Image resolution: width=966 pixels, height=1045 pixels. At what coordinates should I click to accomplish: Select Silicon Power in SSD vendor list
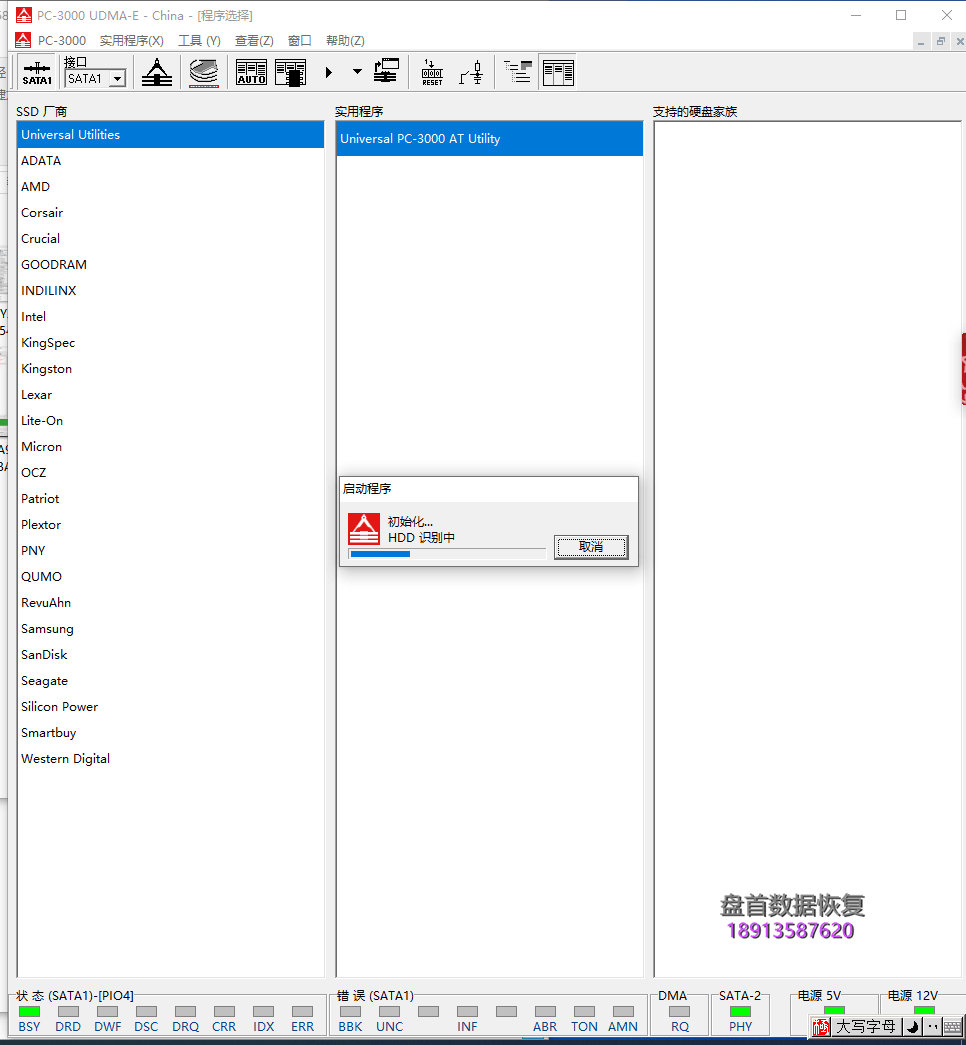(171, 706)
